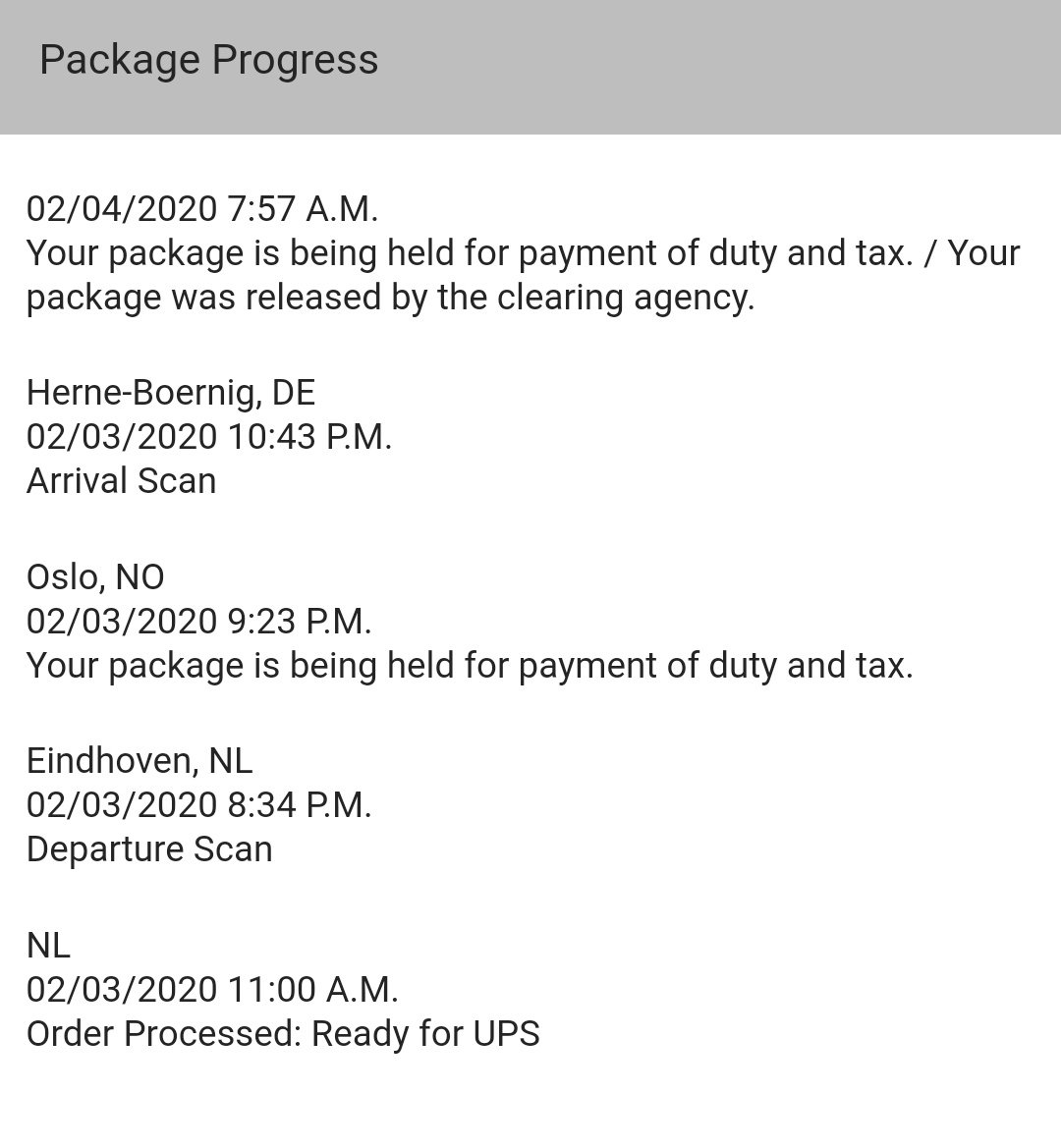Click the Package Progress header title
The height and width of the screenshot is (1148, 1061).
[x=208, y=60]
